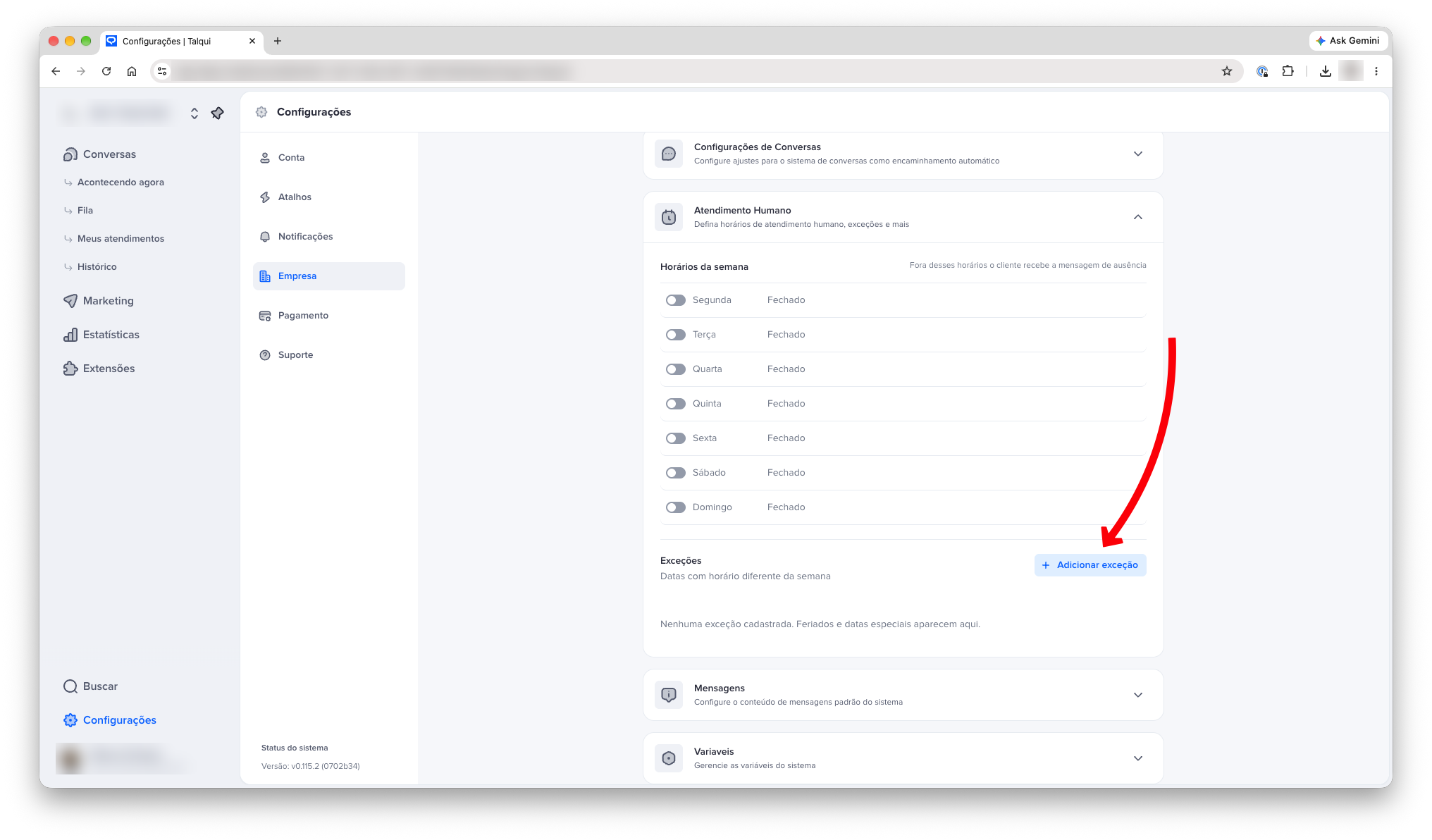
Task: Enable the Segunda toggle
Action: point(676,300)
